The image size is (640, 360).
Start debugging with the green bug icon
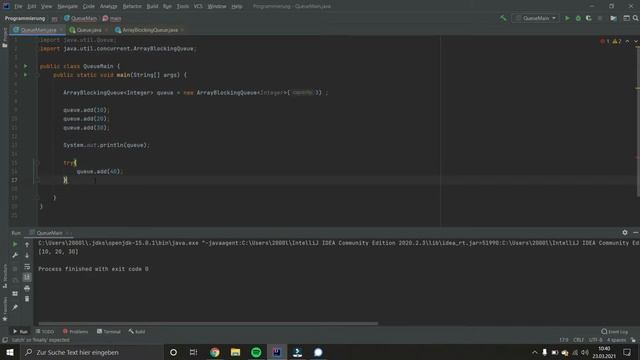coord(578,18)
